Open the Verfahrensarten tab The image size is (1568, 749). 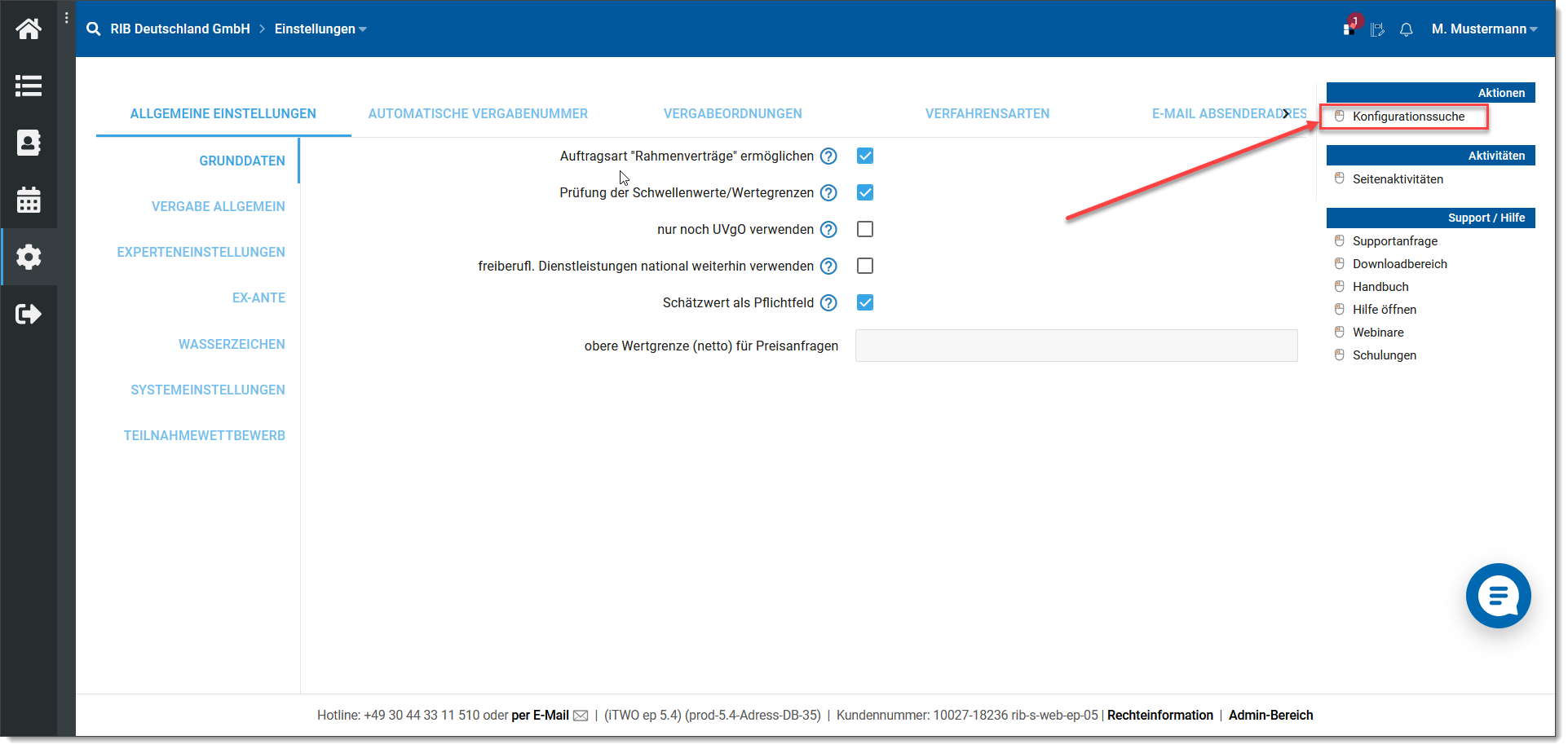pos(987,113)
